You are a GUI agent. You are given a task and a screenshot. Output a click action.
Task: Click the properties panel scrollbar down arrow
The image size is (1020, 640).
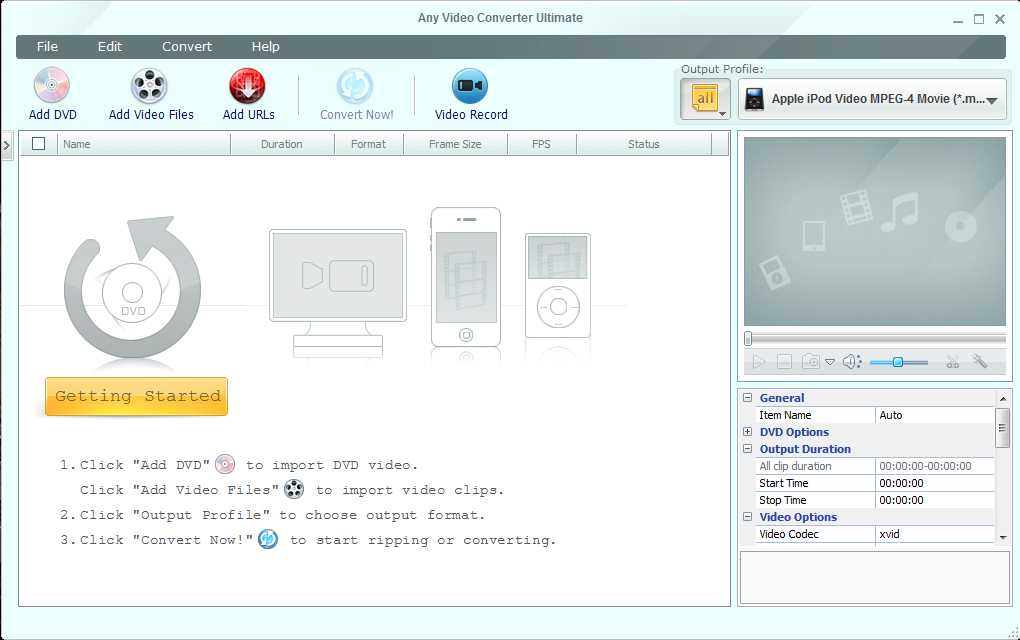coord(1002,537)
